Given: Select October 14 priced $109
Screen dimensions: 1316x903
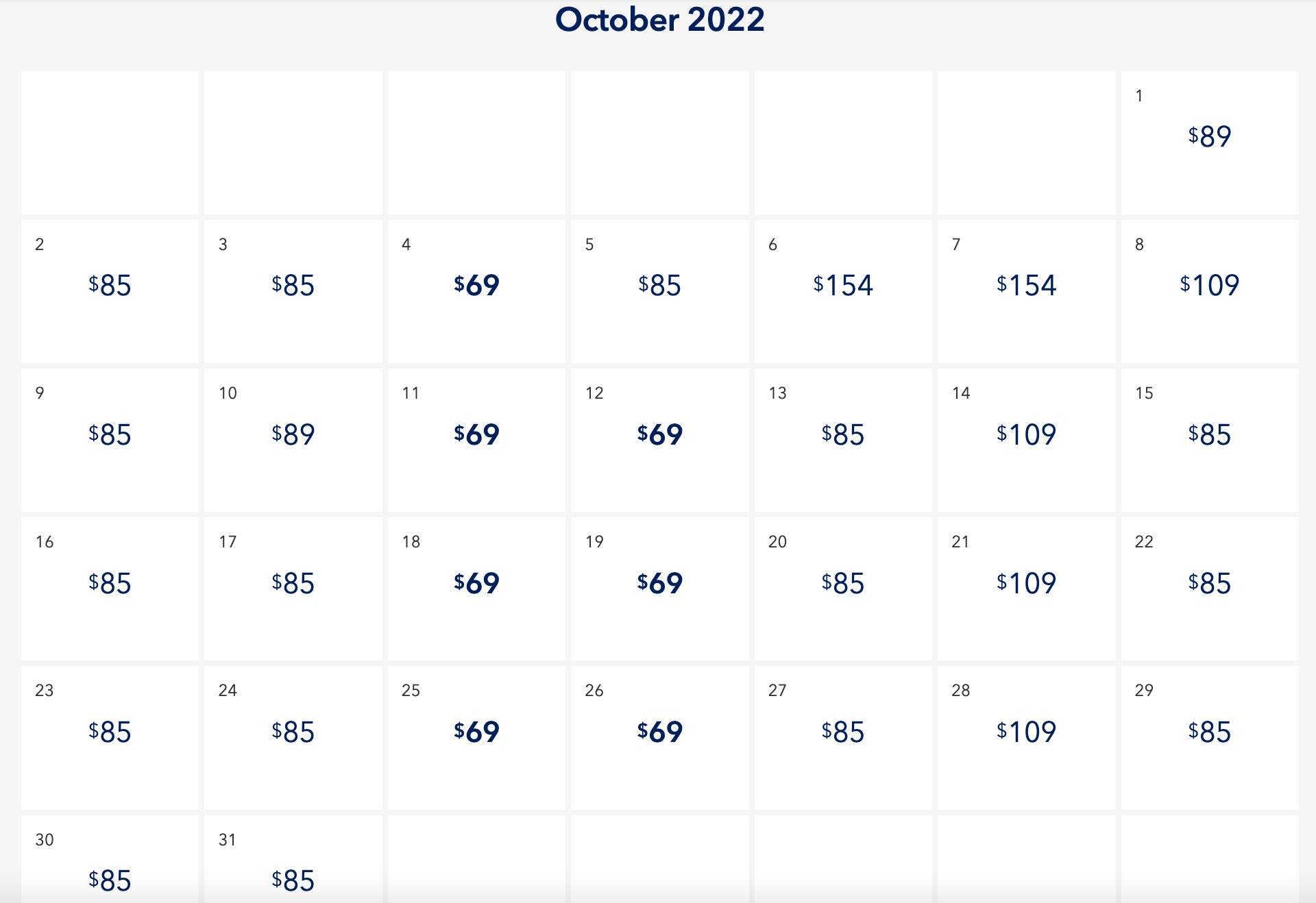Looking at the screenshot, I should click(1026, 434).
